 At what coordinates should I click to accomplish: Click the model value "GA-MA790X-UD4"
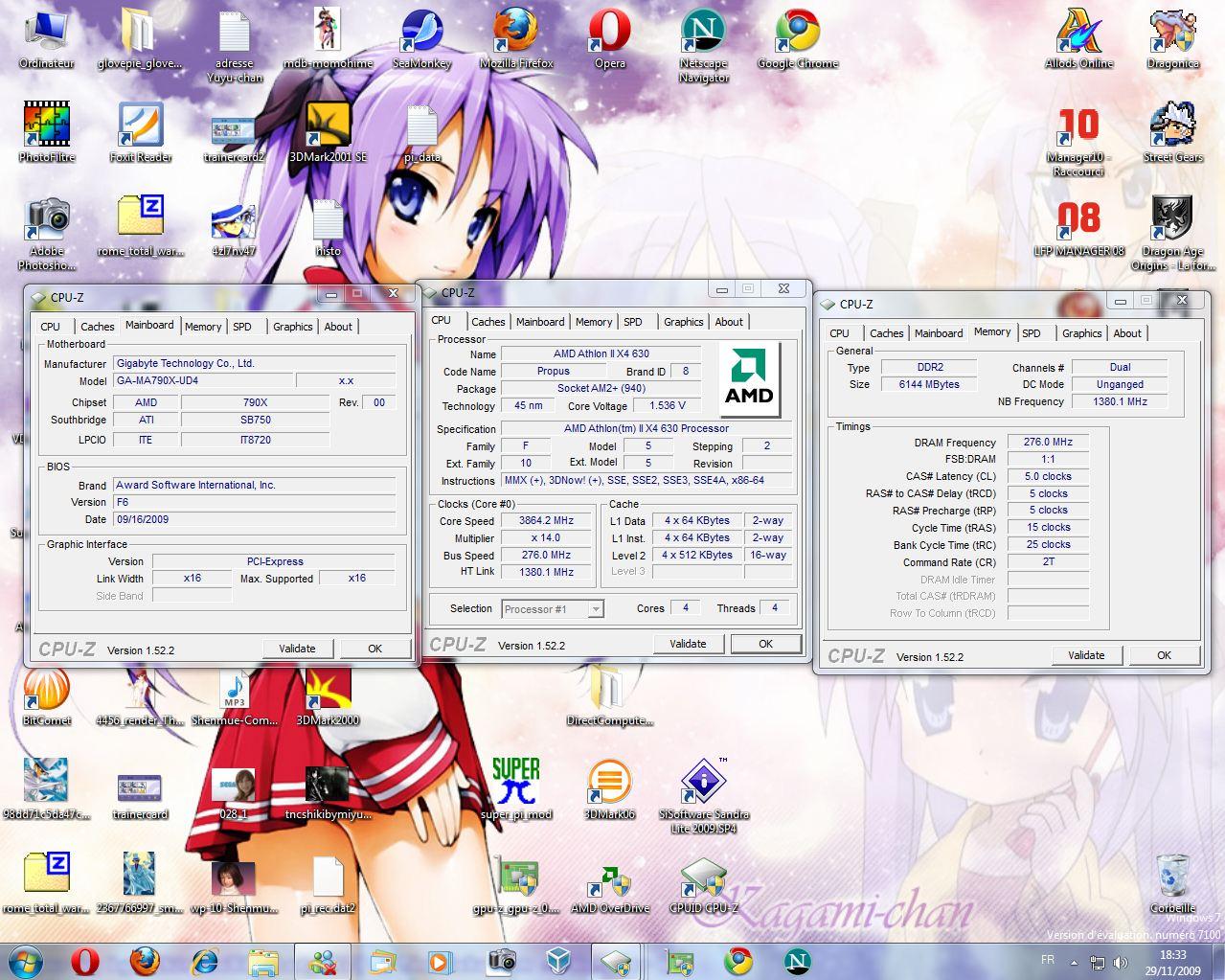coord(202,380)
